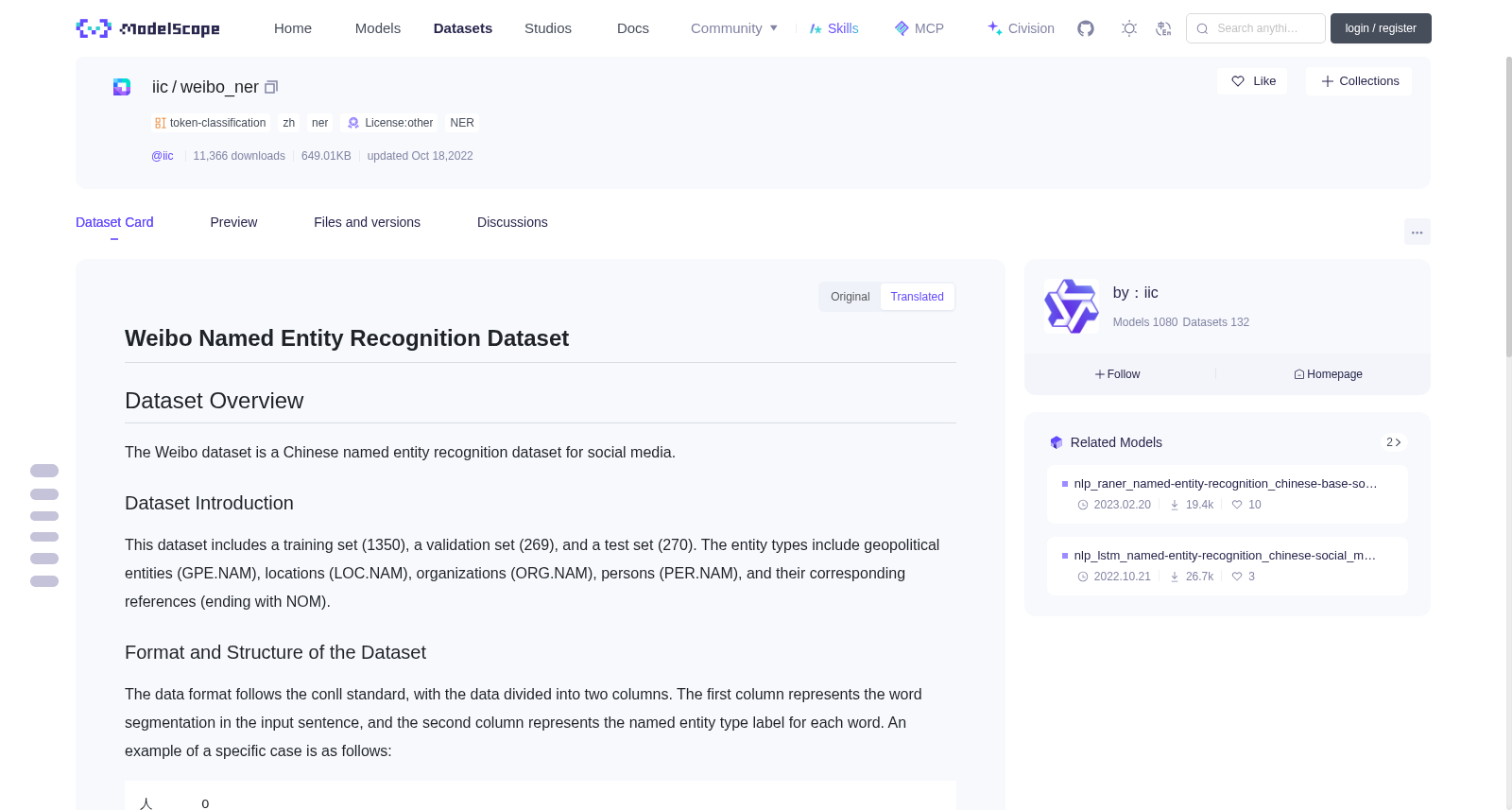
Task: Click the 2022.10.21 date clock icon
Action: point(1083,577)
